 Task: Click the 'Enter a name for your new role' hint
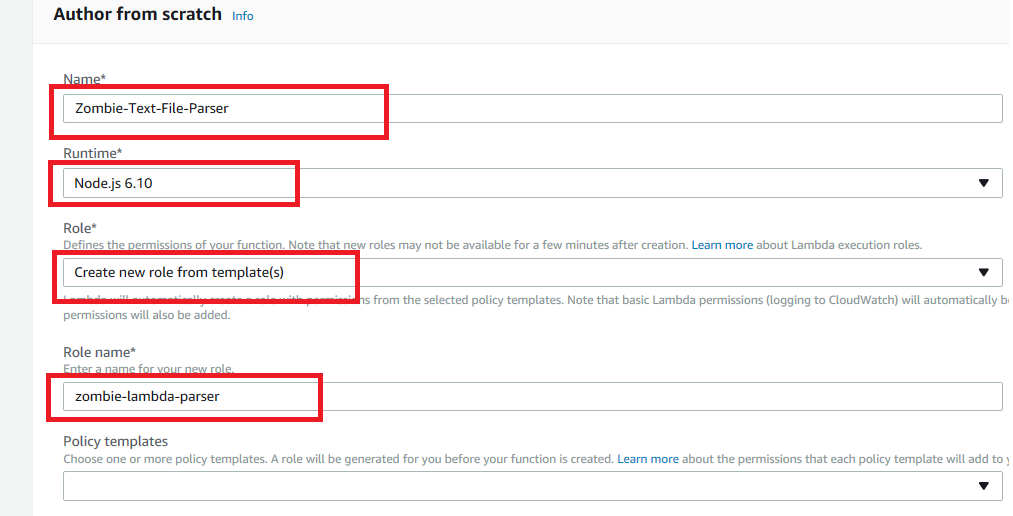[148, 369]
